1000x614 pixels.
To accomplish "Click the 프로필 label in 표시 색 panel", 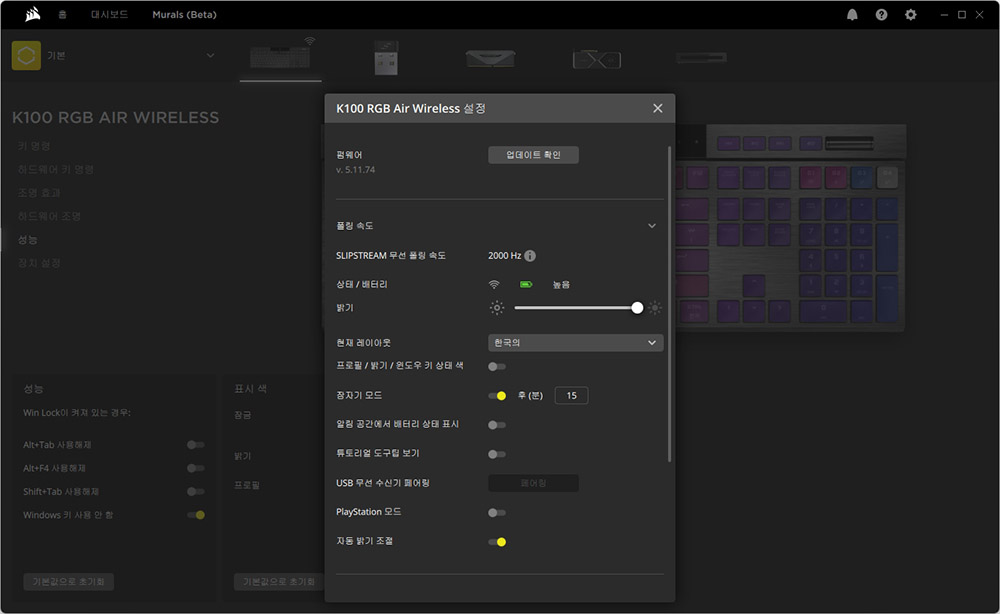I will 247,485.
